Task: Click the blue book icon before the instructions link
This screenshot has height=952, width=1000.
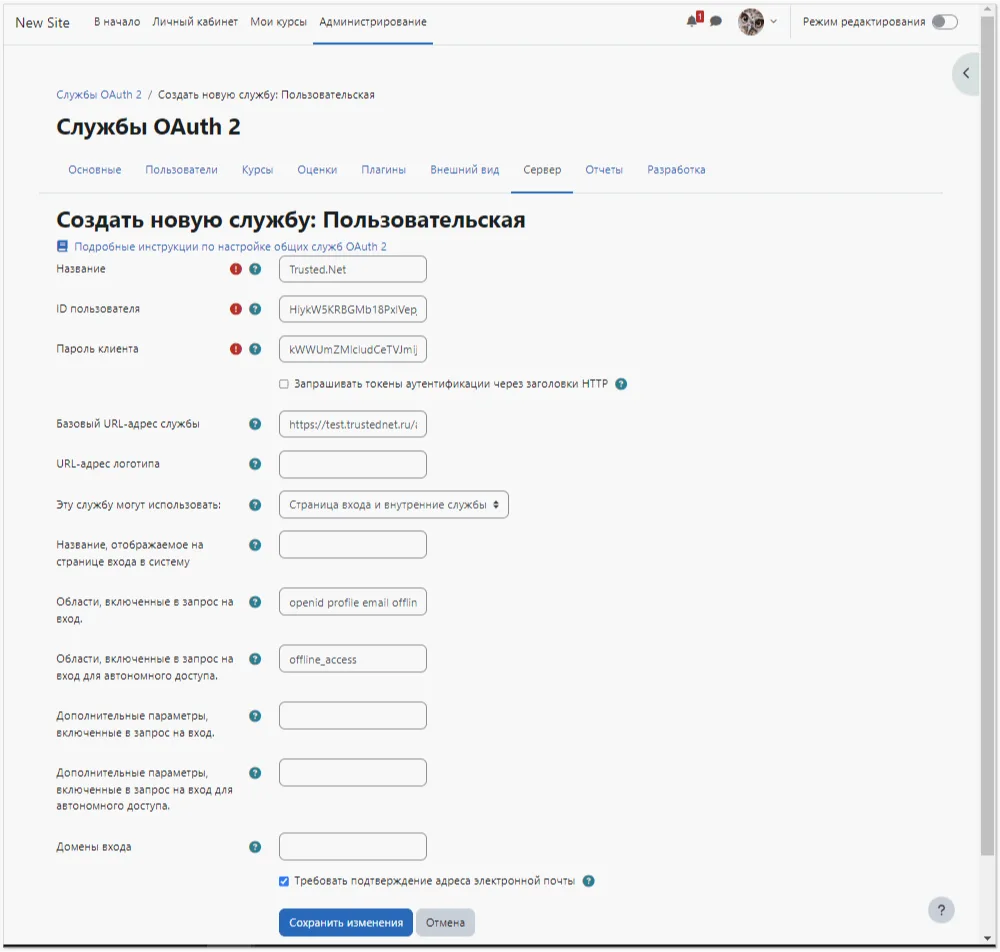Action: 61,246
